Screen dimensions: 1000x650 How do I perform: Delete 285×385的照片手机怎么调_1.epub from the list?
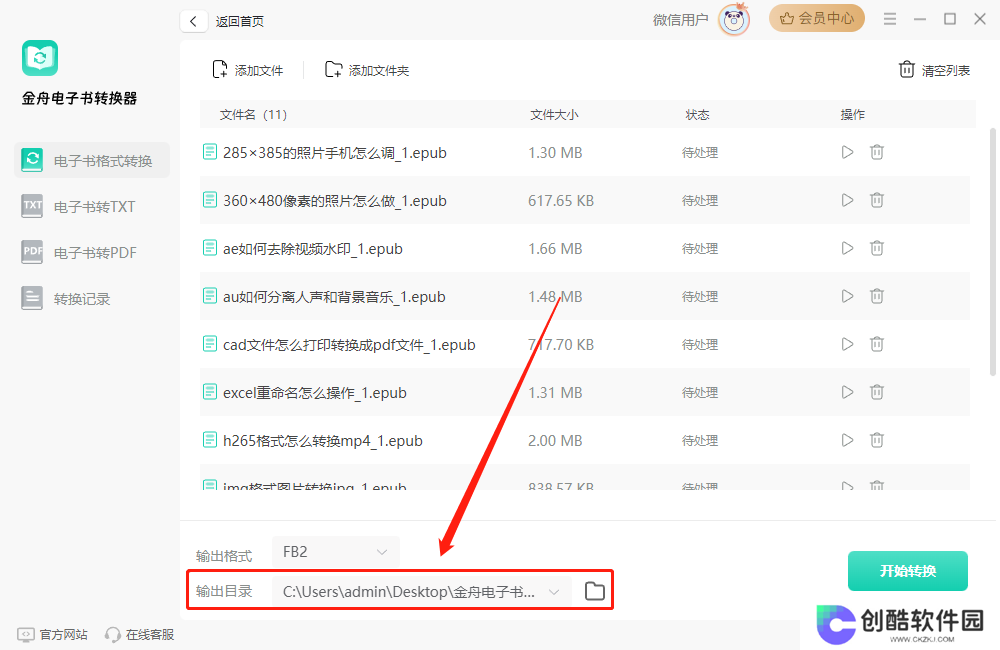(x=877, y=152)
